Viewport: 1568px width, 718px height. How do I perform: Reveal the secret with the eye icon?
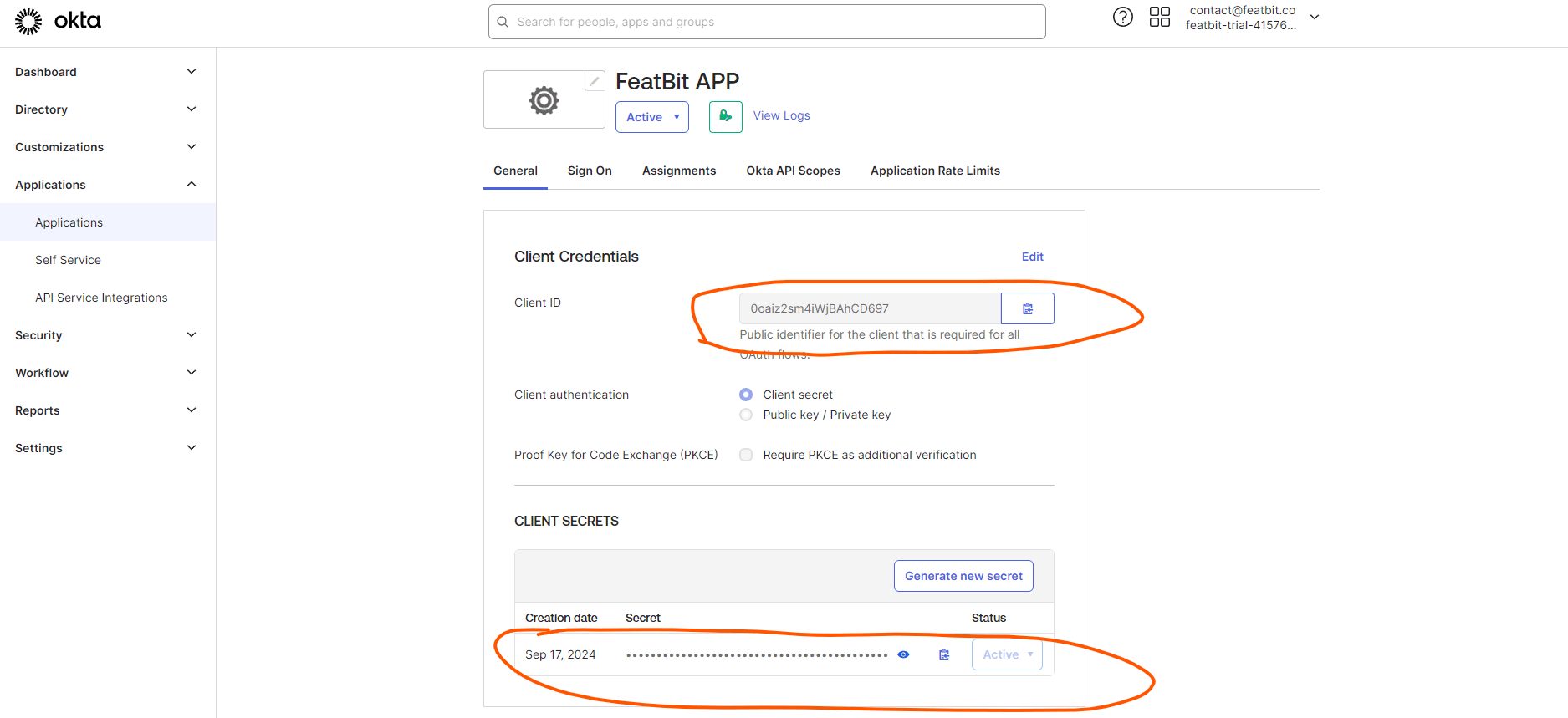click(x=903, y=654)
